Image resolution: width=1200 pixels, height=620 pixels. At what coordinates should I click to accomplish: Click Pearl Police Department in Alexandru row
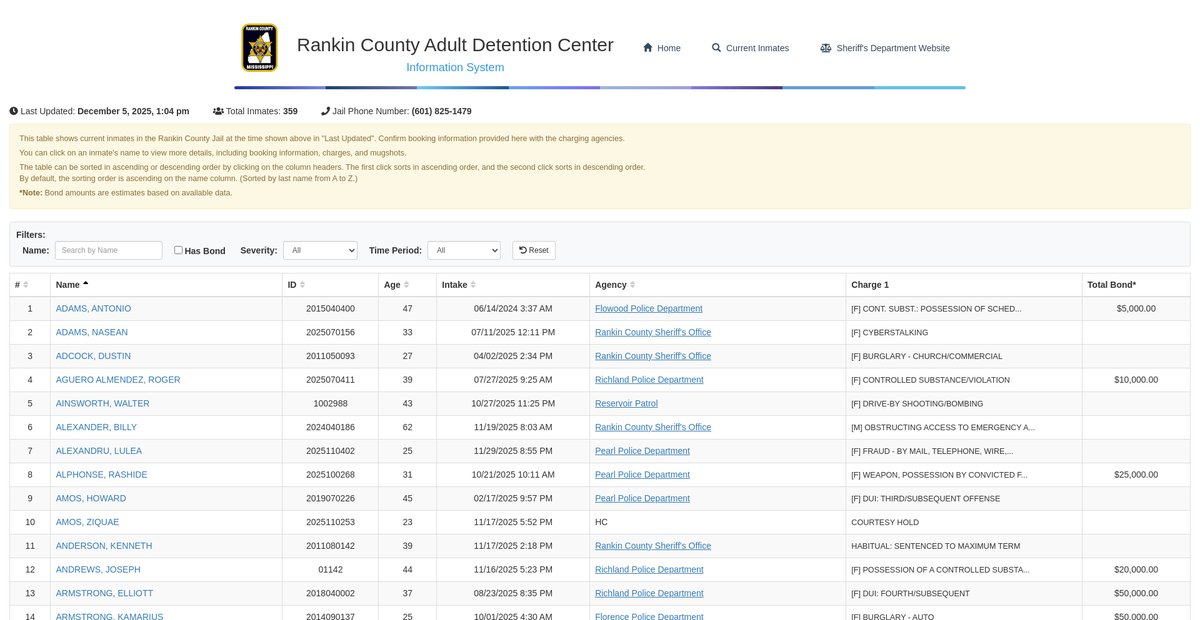point(642,451)
